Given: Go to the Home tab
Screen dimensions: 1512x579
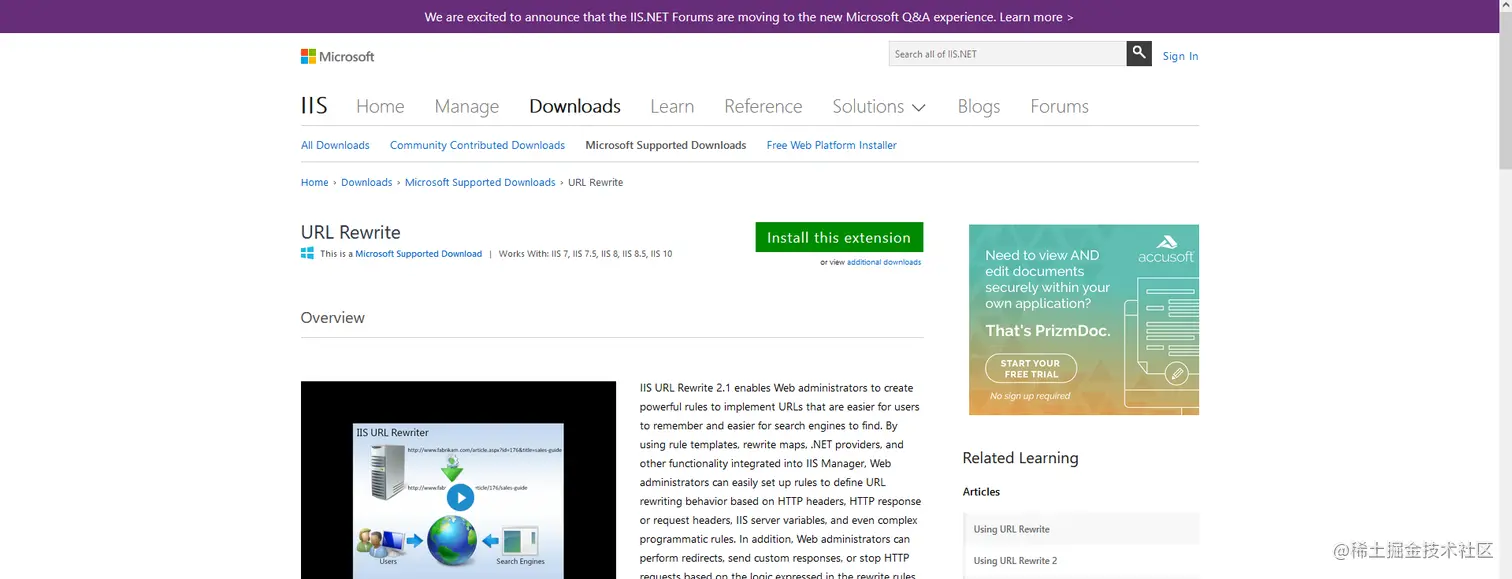Looking at the screenshot, I should tap(380, 106).
